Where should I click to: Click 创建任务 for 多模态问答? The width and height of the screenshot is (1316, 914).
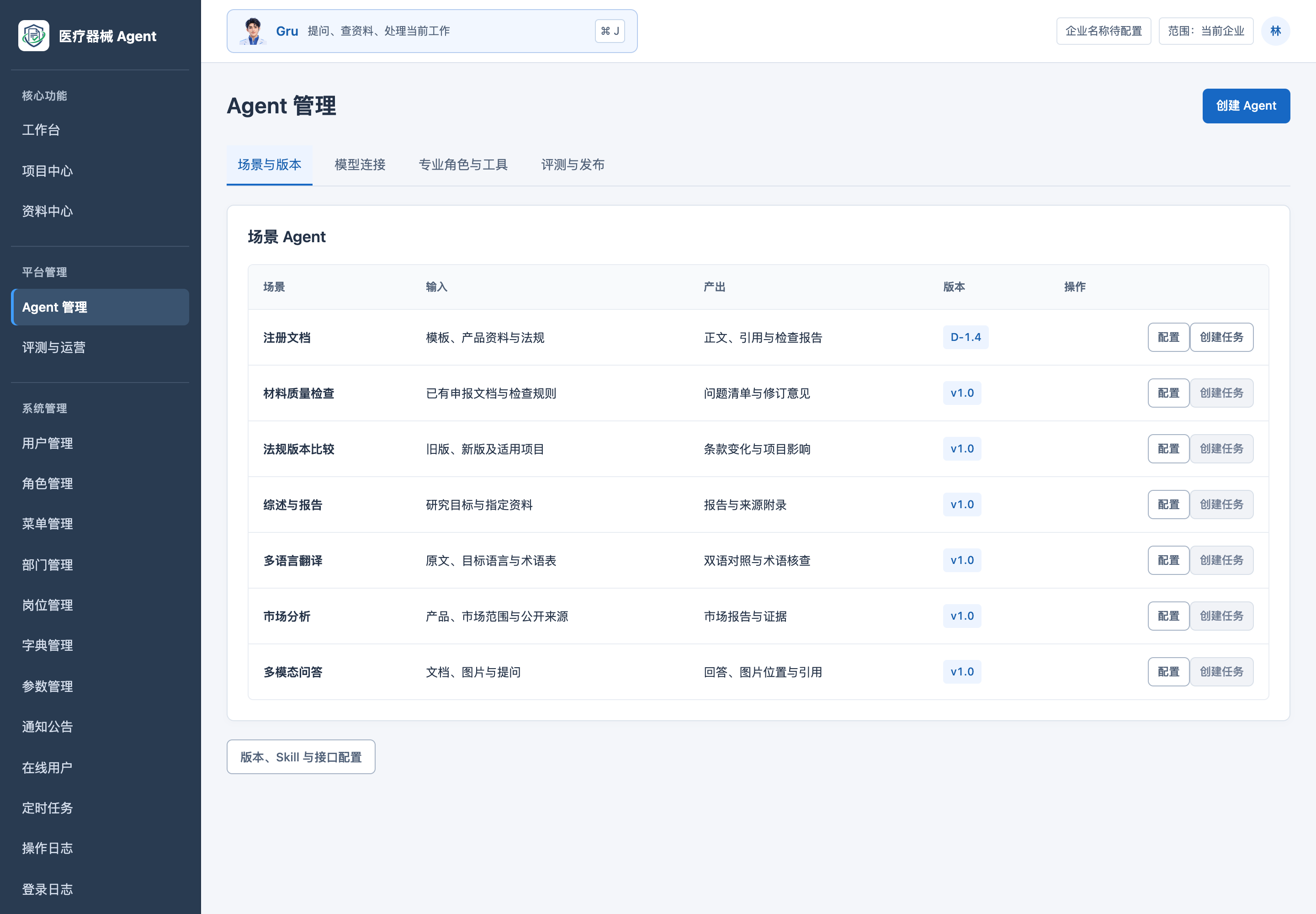[x=1221, y=672]
